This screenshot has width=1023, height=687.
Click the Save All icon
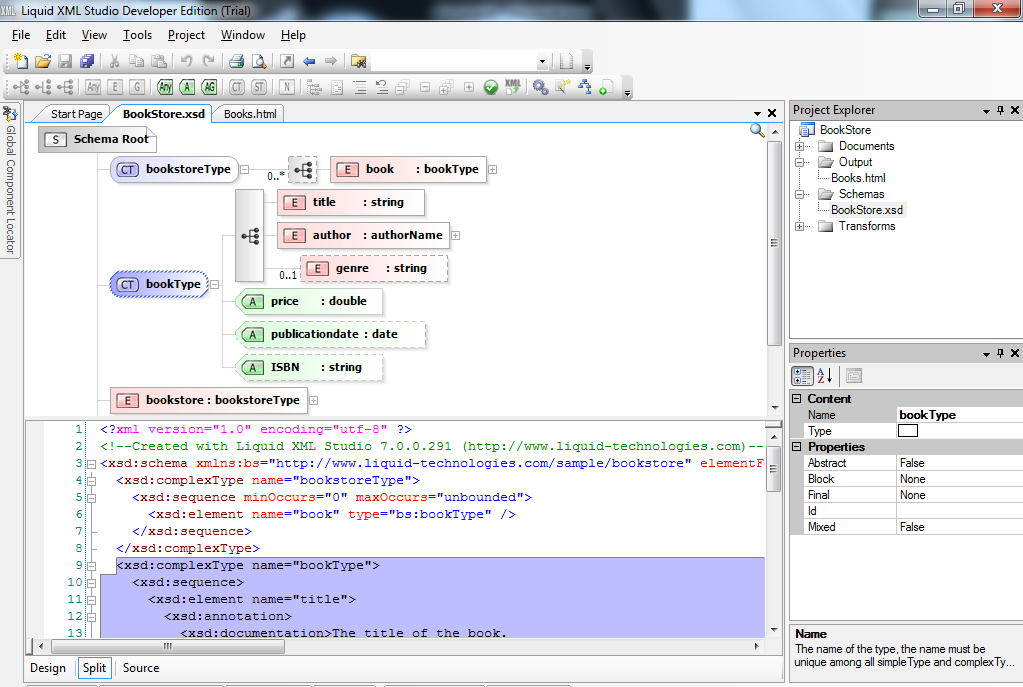point(87,61)
